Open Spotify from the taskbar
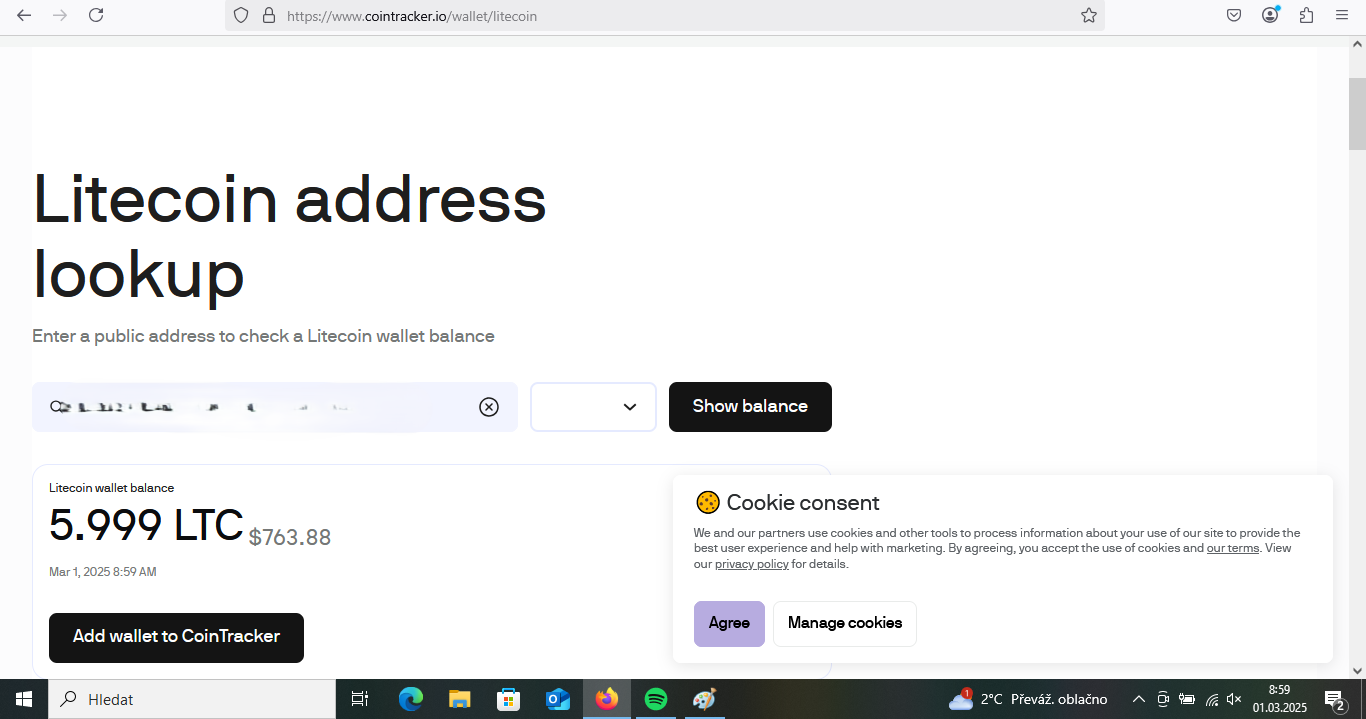1366x719 pixels. click(x=656, y=699)
